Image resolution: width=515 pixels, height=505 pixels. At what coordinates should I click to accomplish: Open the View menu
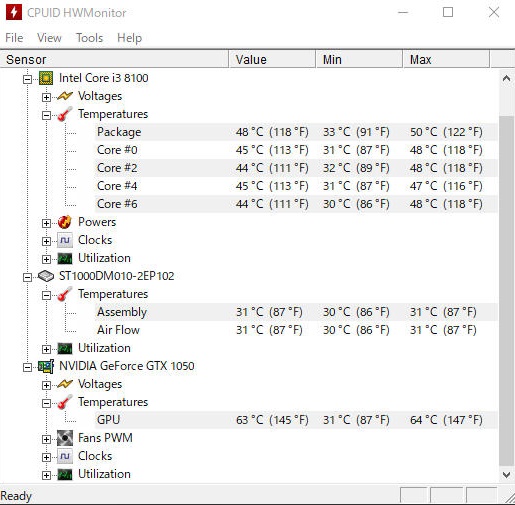(49, 38)
